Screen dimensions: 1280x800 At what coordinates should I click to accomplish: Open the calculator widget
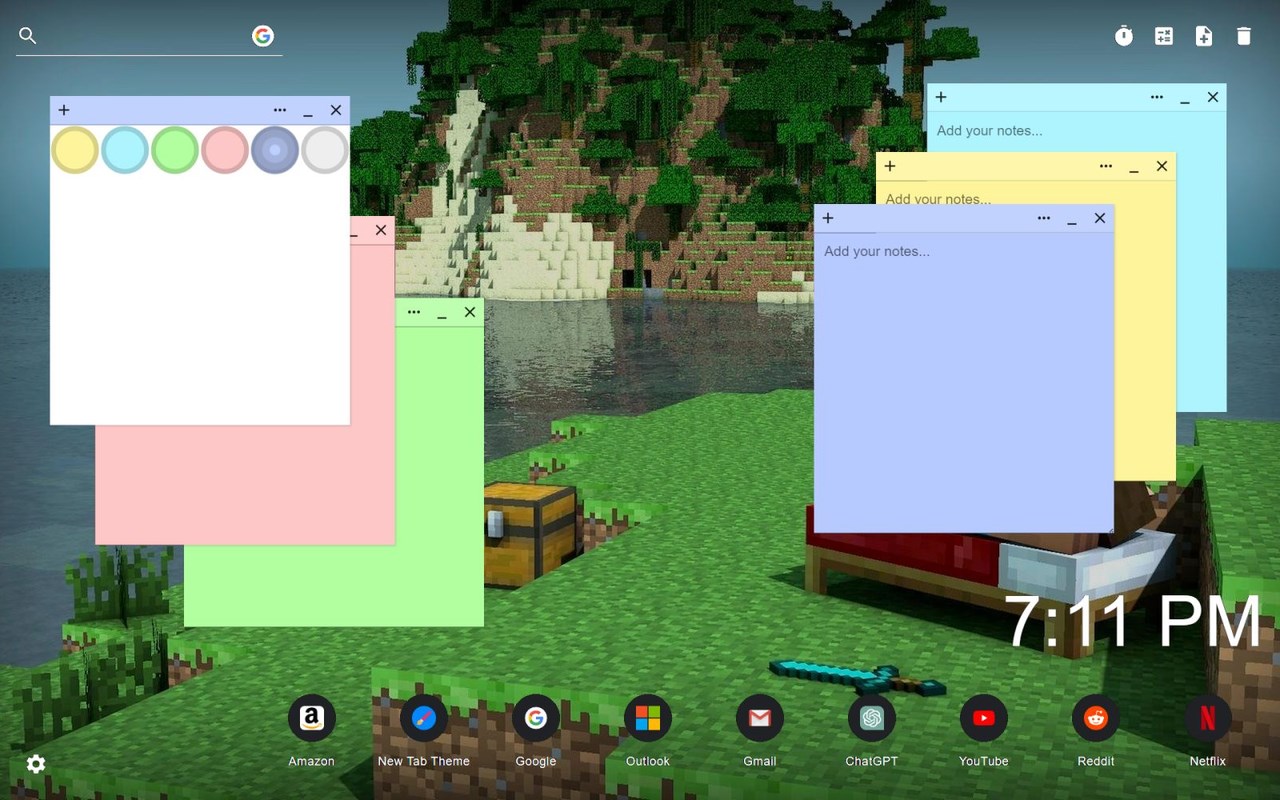coord(1164,36)
